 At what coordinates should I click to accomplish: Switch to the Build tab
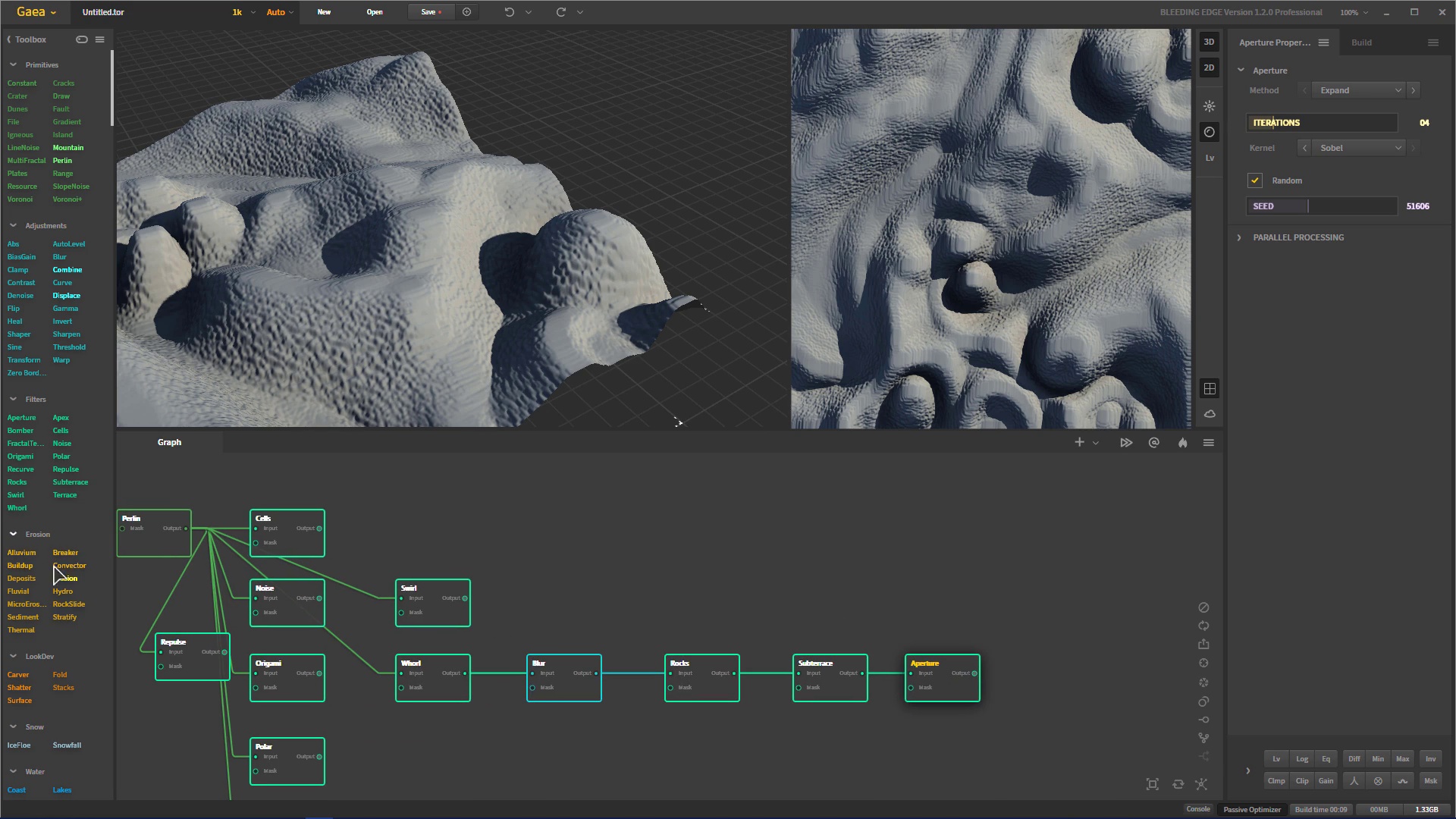click(x=1361, y=42)
